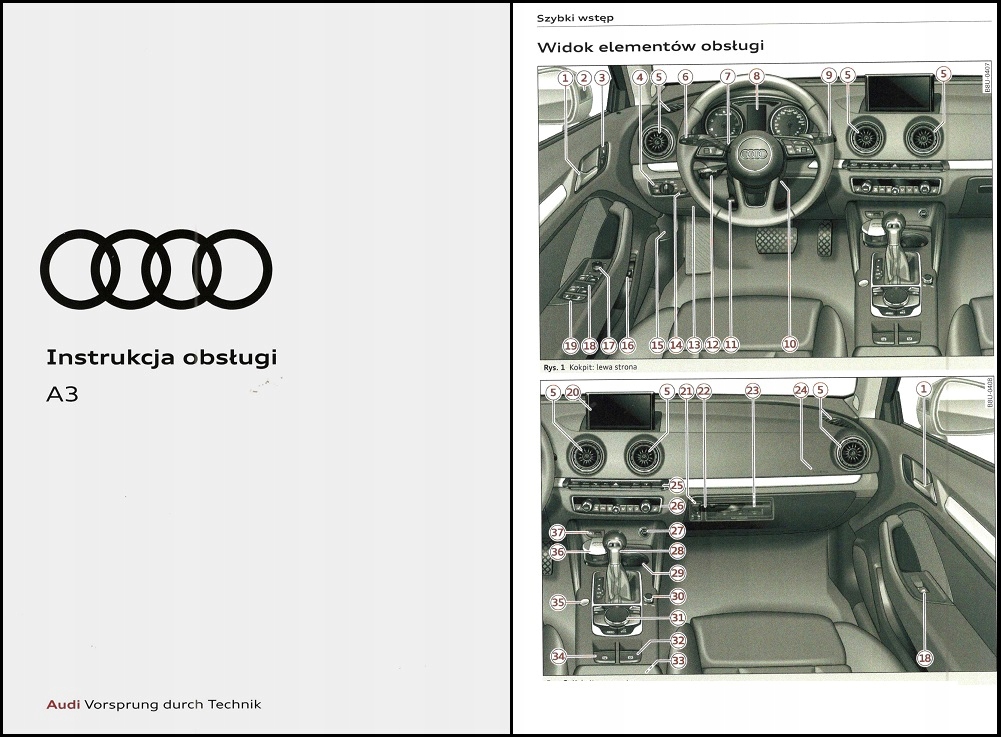Select the "Instrukcja obsługi" cover title
1001x737 pixels.
tap(162, 358)
